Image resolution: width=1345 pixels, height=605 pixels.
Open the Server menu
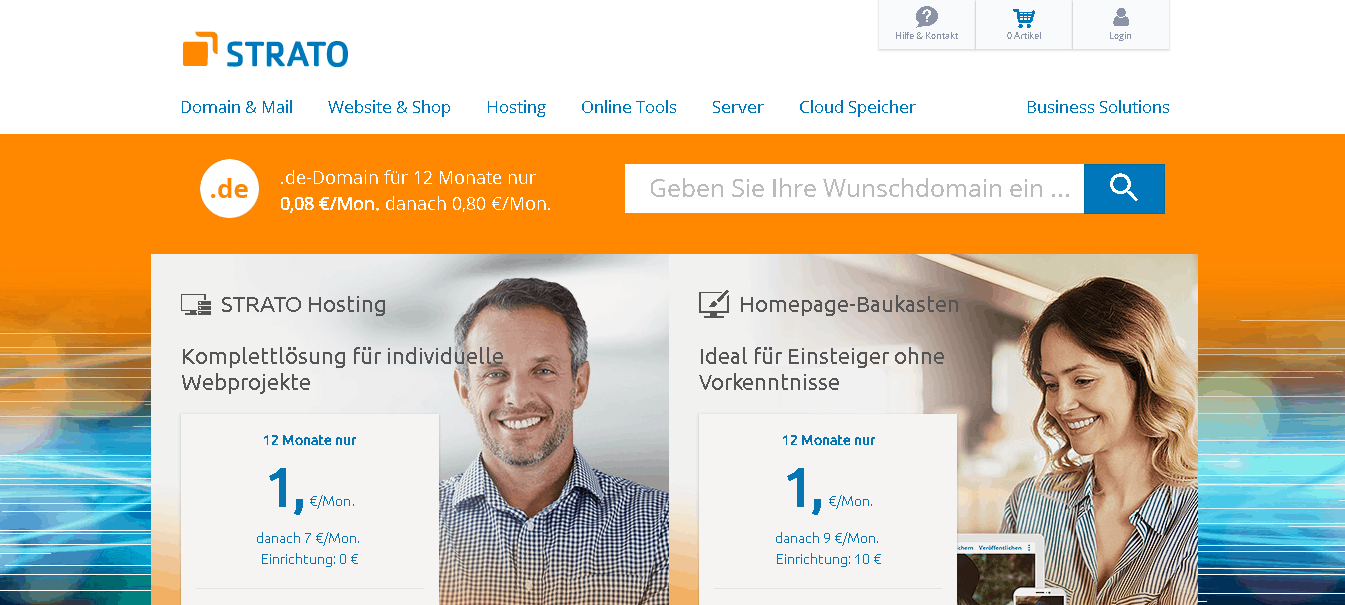pyautogui.click(x=738, y=107)
